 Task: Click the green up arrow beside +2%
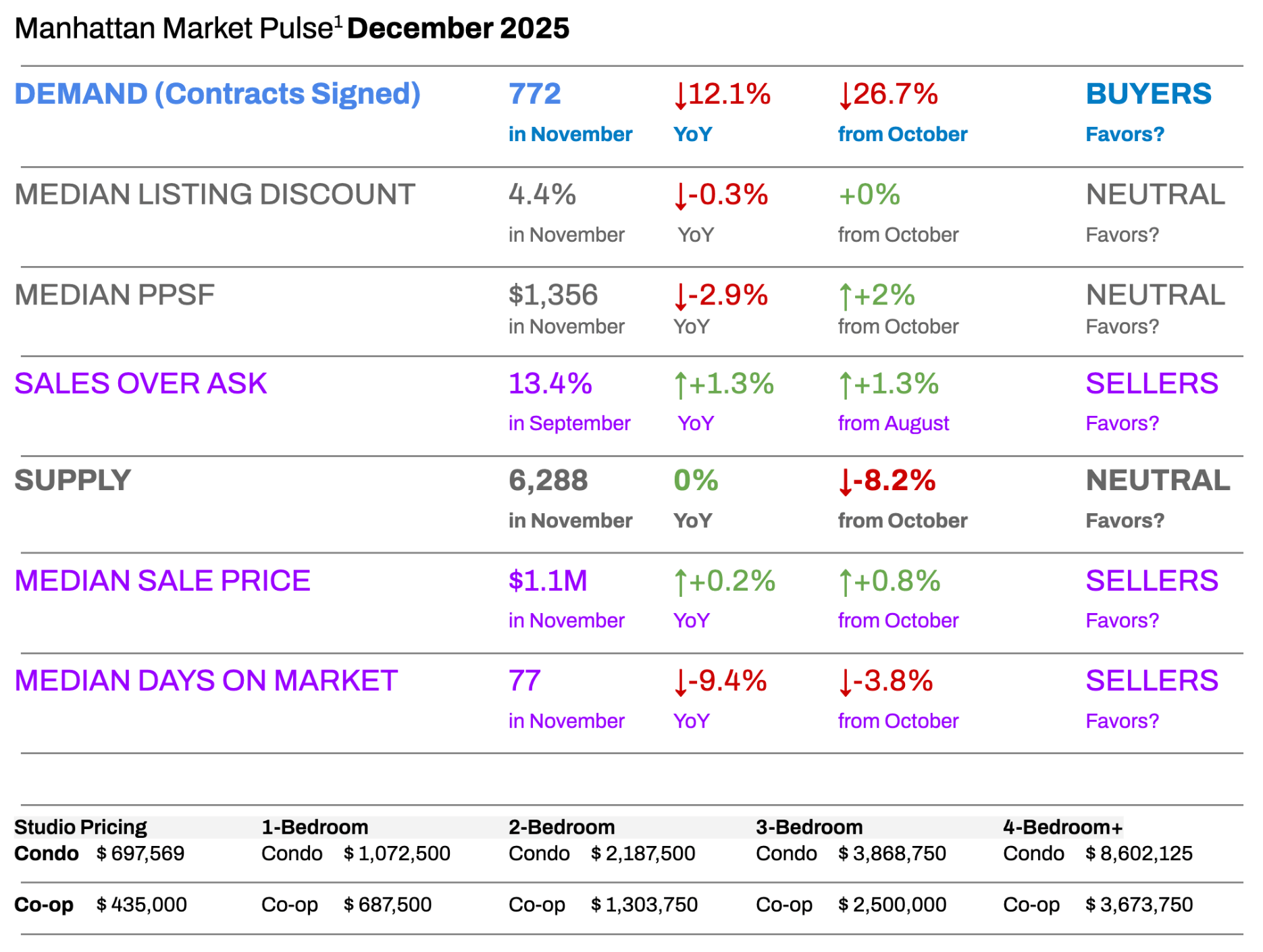(x=845, y=296)
